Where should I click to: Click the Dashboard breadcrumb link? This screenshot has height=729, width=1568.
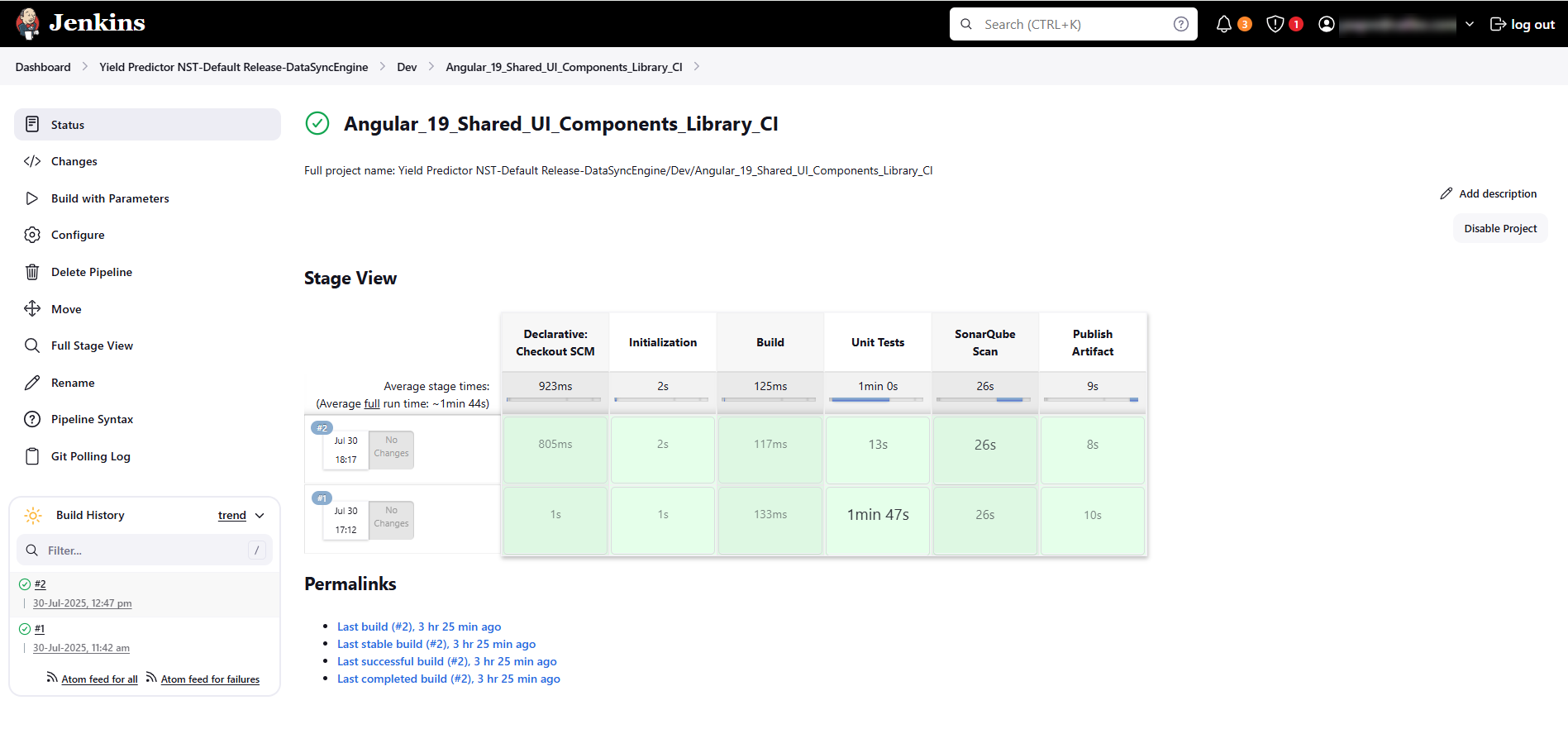(43, 67)
